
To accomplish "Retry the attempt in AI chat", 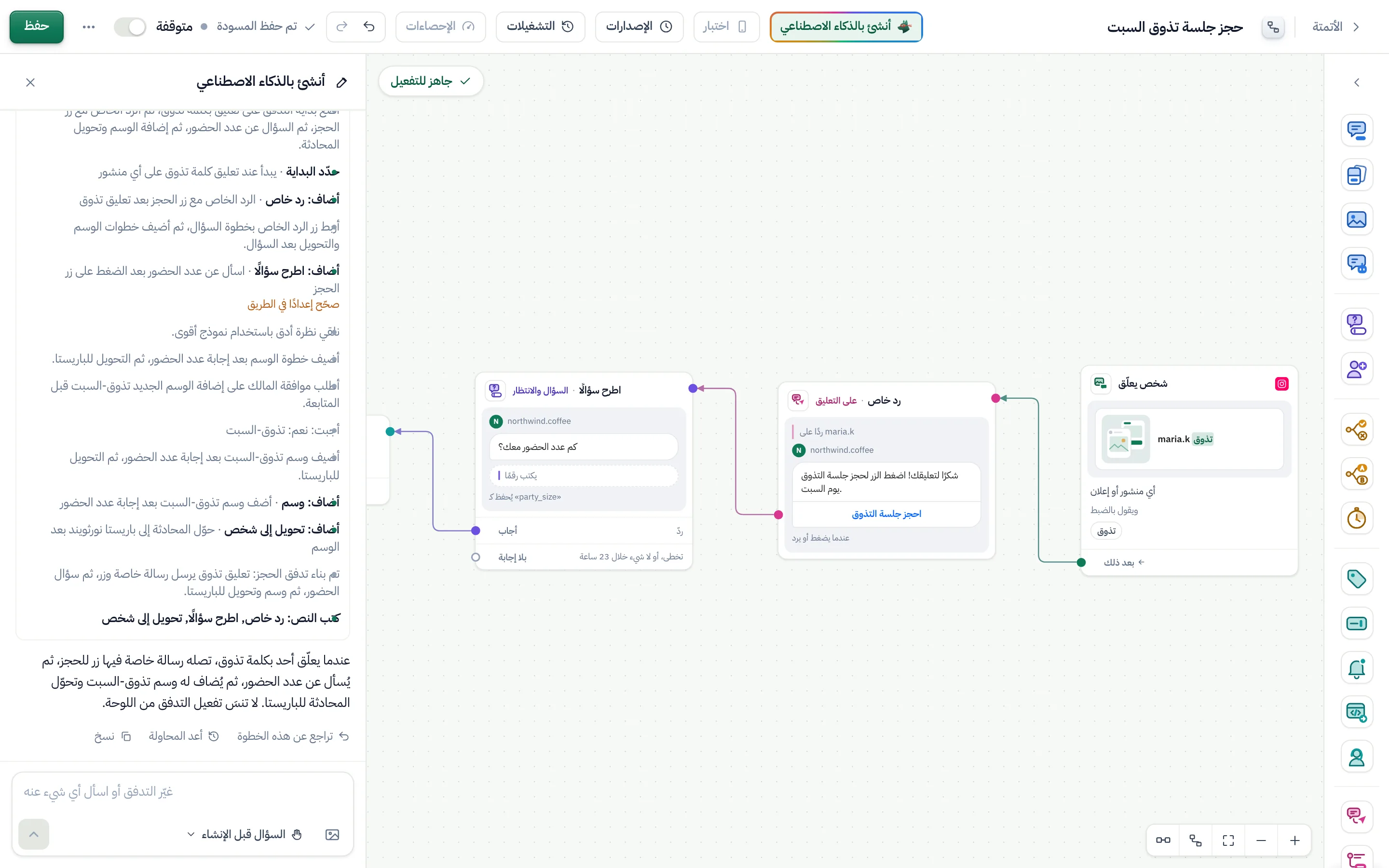I will pyautogui.click(x=183, y=736).
